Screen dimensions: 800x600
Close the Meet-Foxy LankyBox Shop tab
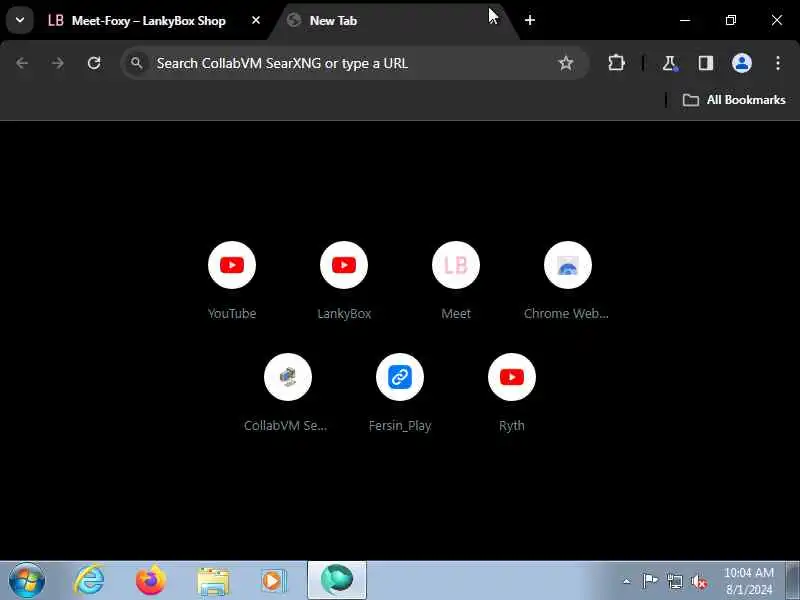(x=256, y=20)
